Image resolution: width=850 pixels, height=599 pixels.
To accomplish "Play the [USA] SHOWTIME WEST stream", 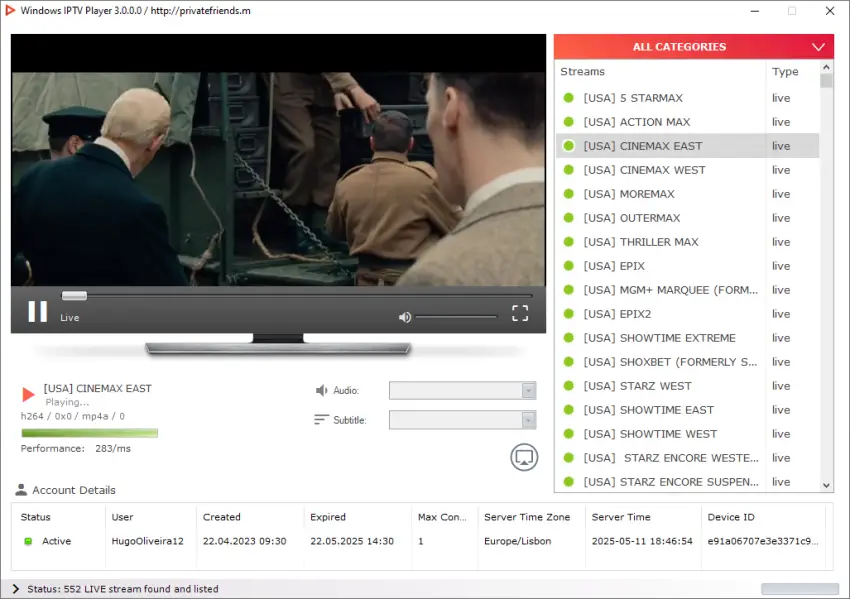I will pos(687,434).
